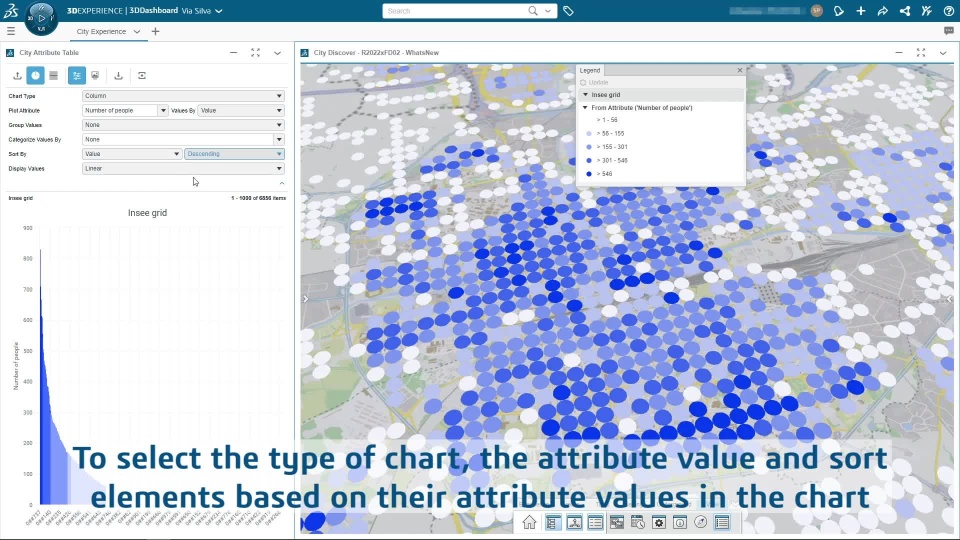The width and height of the screenshot is (960, 540).
Task: Collapse the Insee grid legend section
Action: click(585, 95)
